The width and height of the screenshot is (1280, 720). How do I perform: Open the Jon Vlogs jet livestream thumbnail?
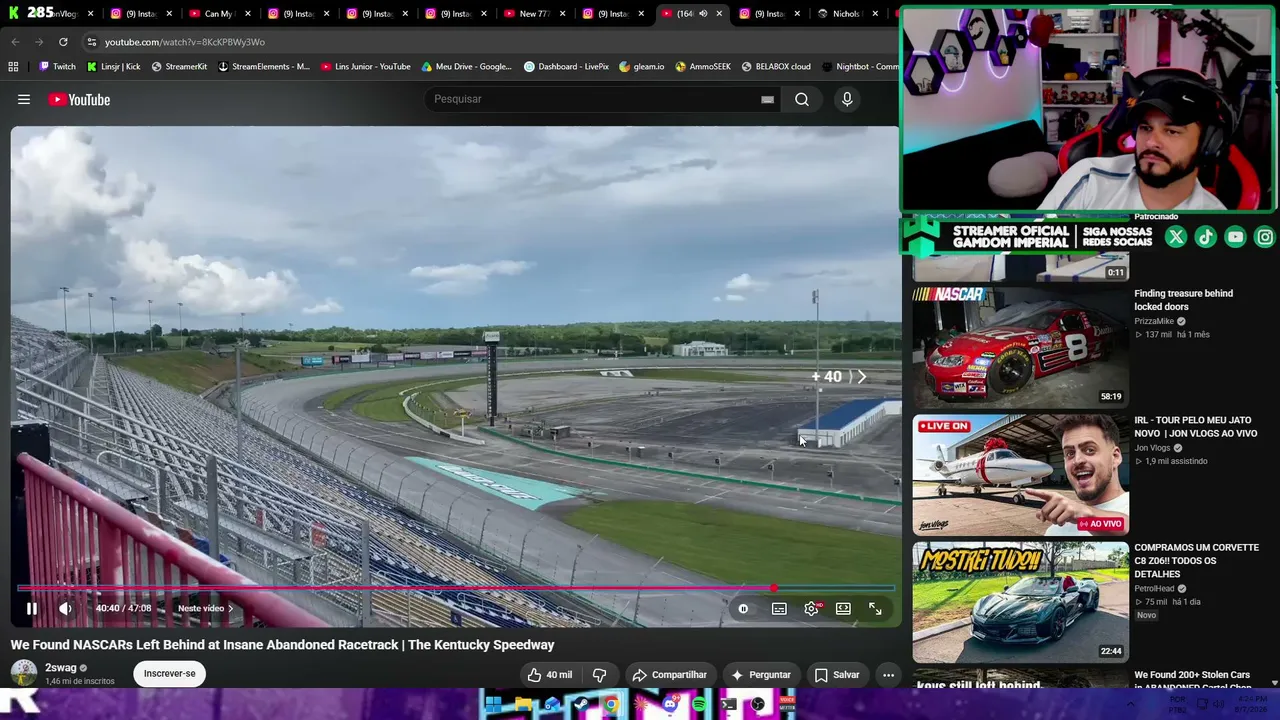point(1020,475)
